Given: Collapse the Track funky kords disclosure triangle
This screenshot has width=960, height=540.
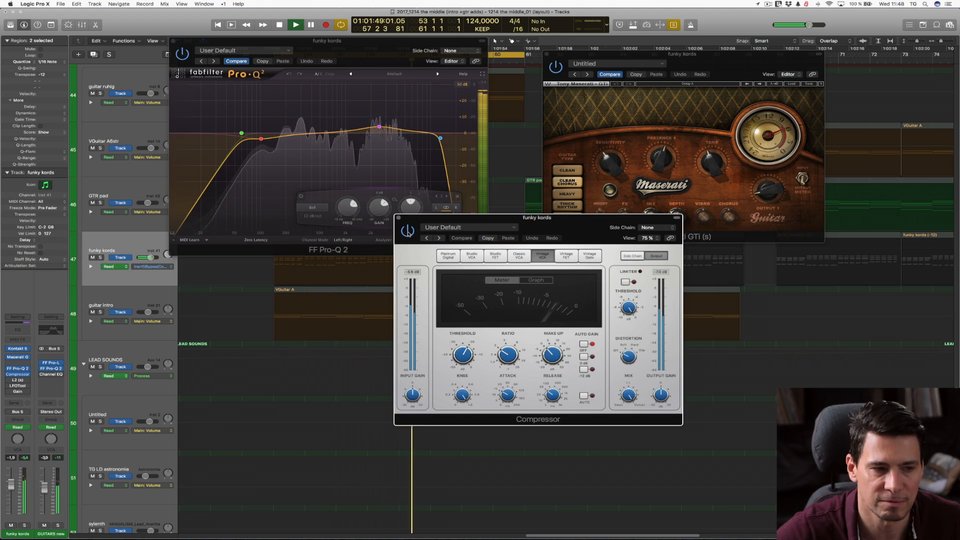Looking at the screenshot, I should 7,173.
